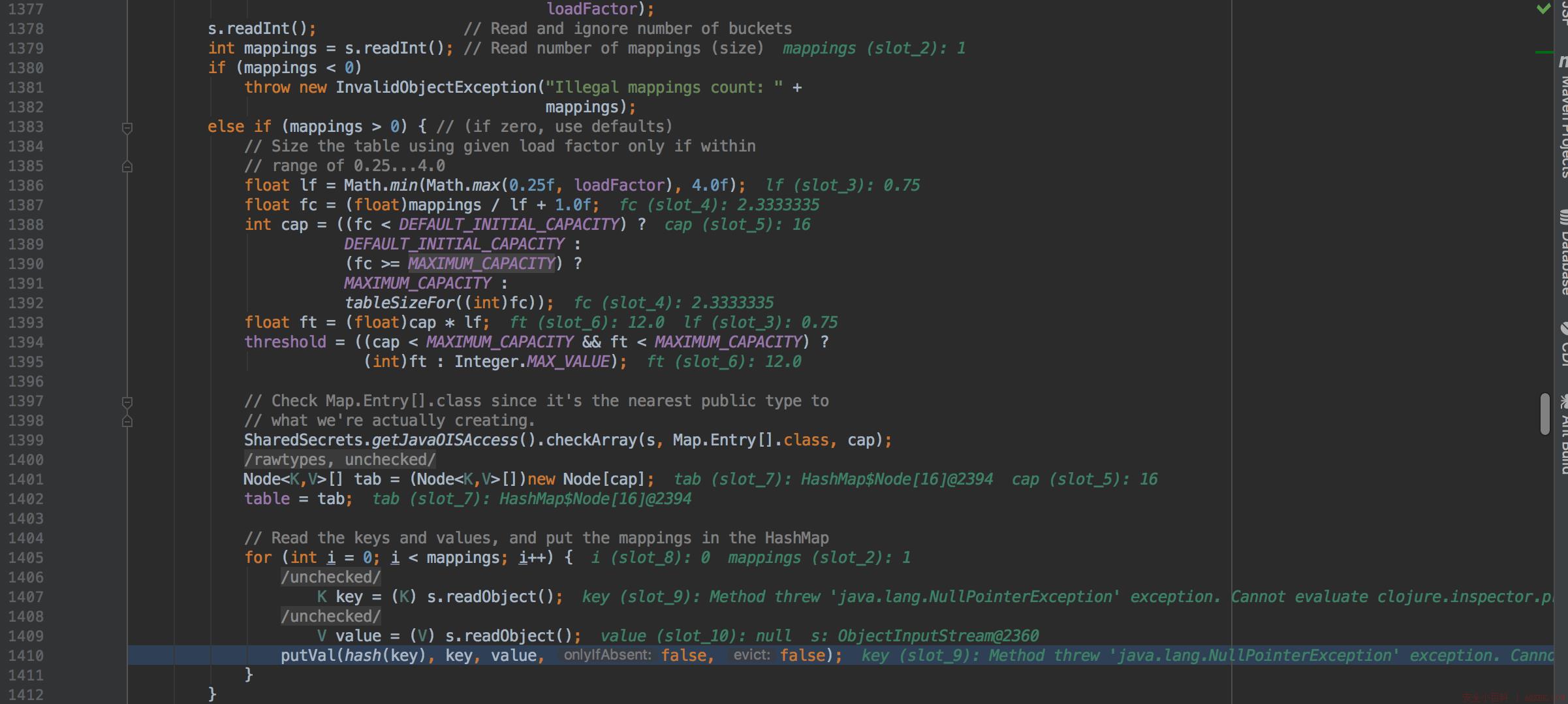Click line number 1405 in the gutter
The width and height of the screenshot is (1568, 704).
pyautogui.click(x=26, y=558)
